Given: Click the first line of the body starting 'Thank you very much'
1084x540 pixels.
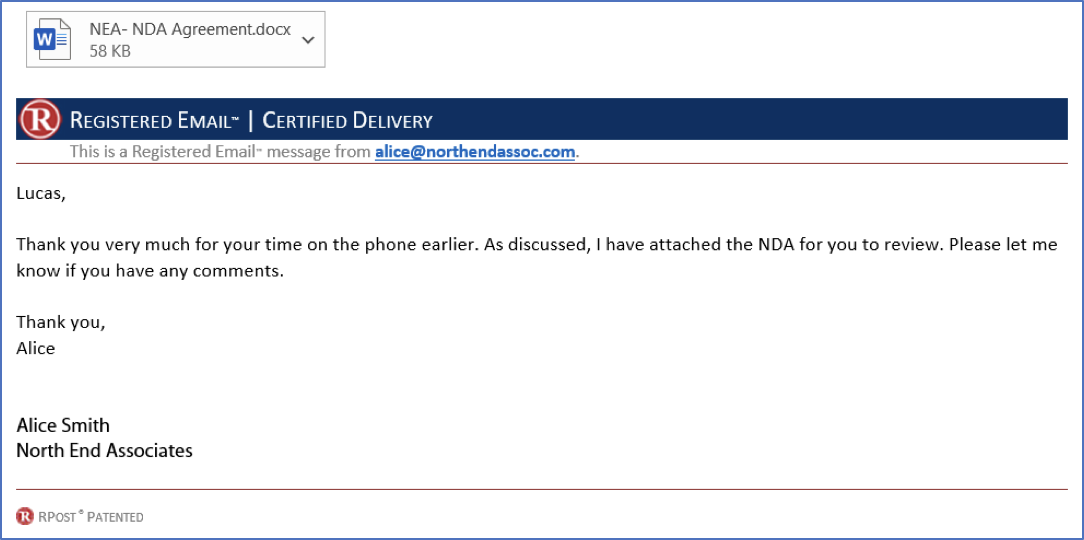Looking at the screenshot, I should [536, 245].
